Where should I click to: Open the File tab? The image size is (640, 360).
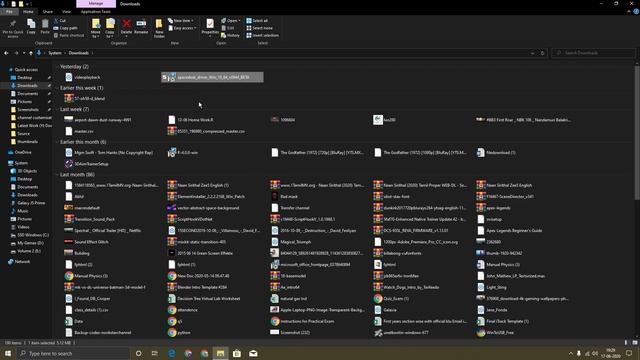coord(9,12)
